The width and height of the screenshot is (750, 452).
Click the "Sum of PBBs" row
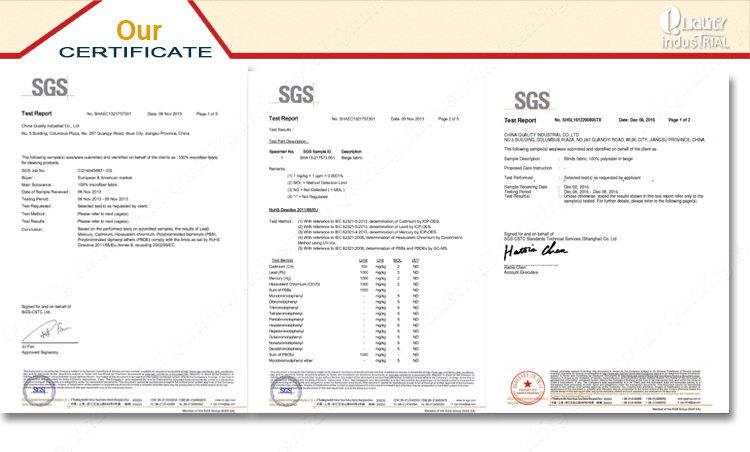point(344,290)
